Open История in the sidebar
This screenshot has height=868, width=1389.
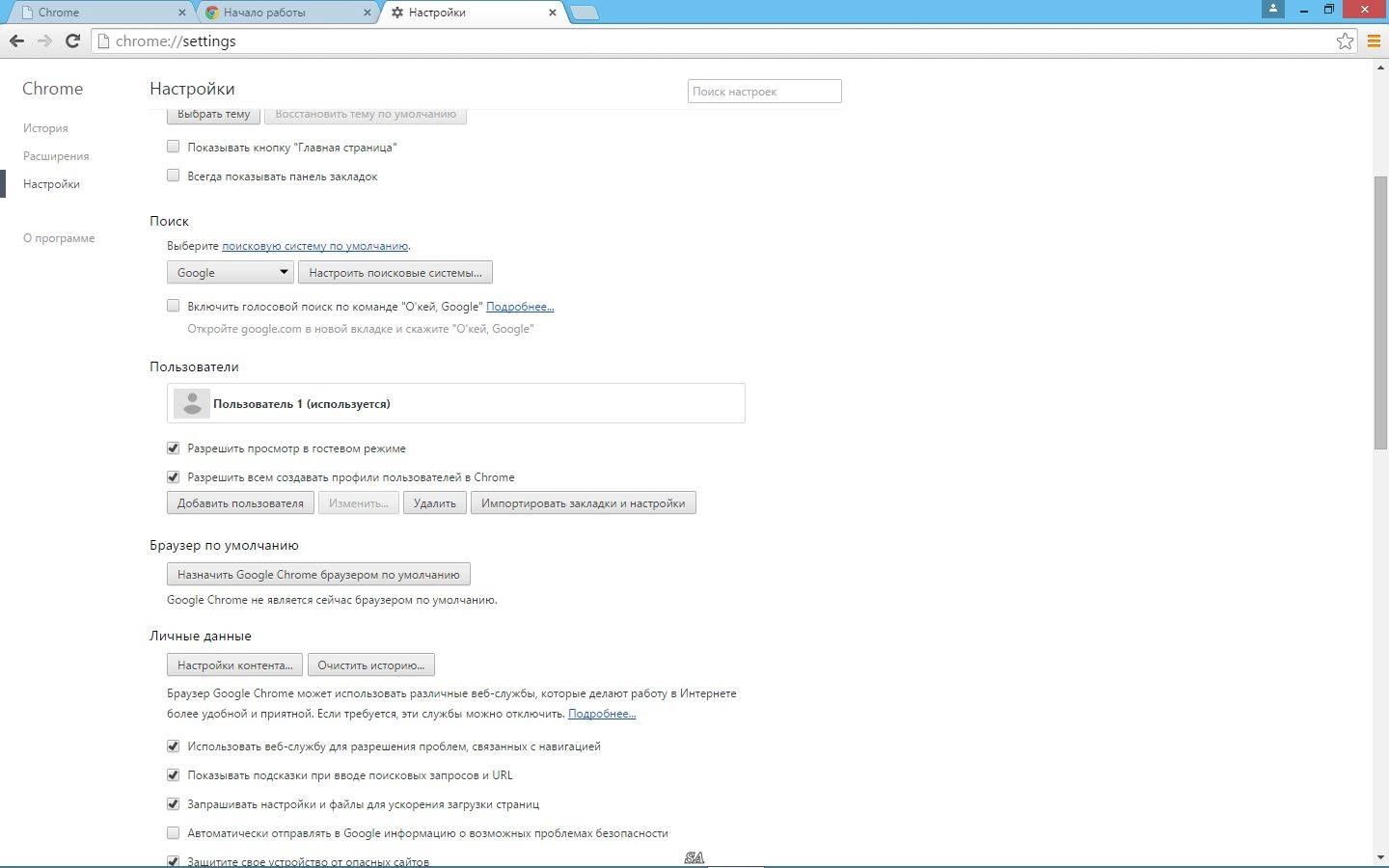[45, 128]
